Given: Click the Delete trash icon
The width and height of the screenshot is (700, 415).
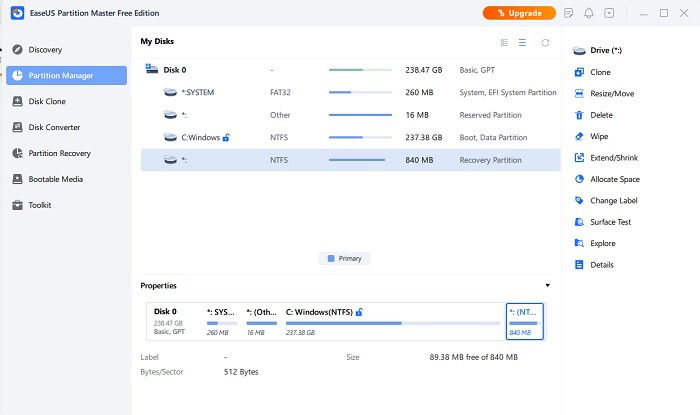Looking at the screenshot, I should coord(579,115).
